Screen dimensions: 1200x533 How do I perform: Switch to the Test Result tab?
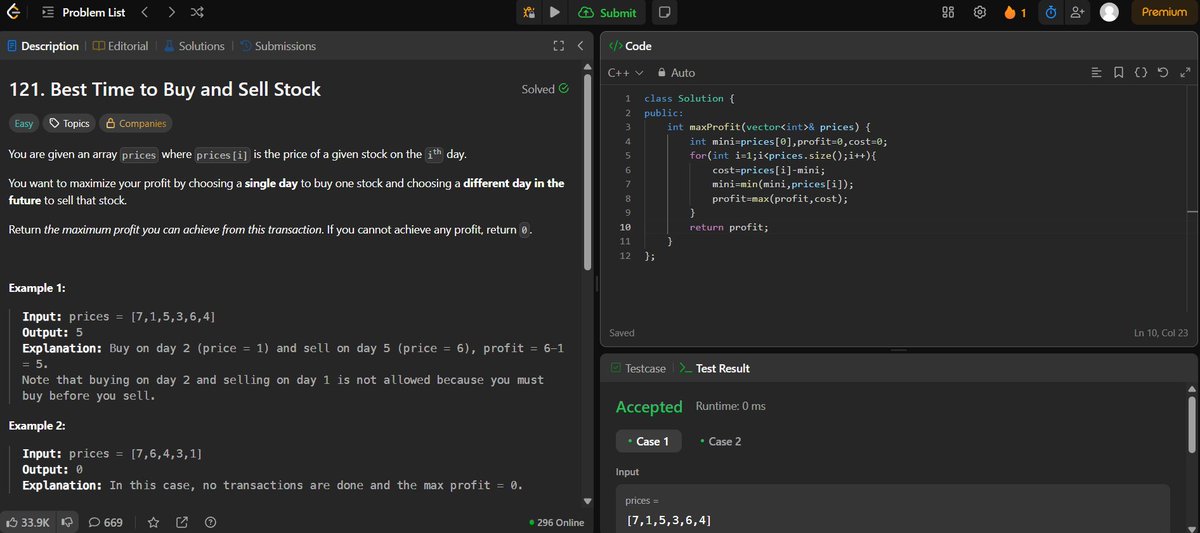click(x=714, y=369)
